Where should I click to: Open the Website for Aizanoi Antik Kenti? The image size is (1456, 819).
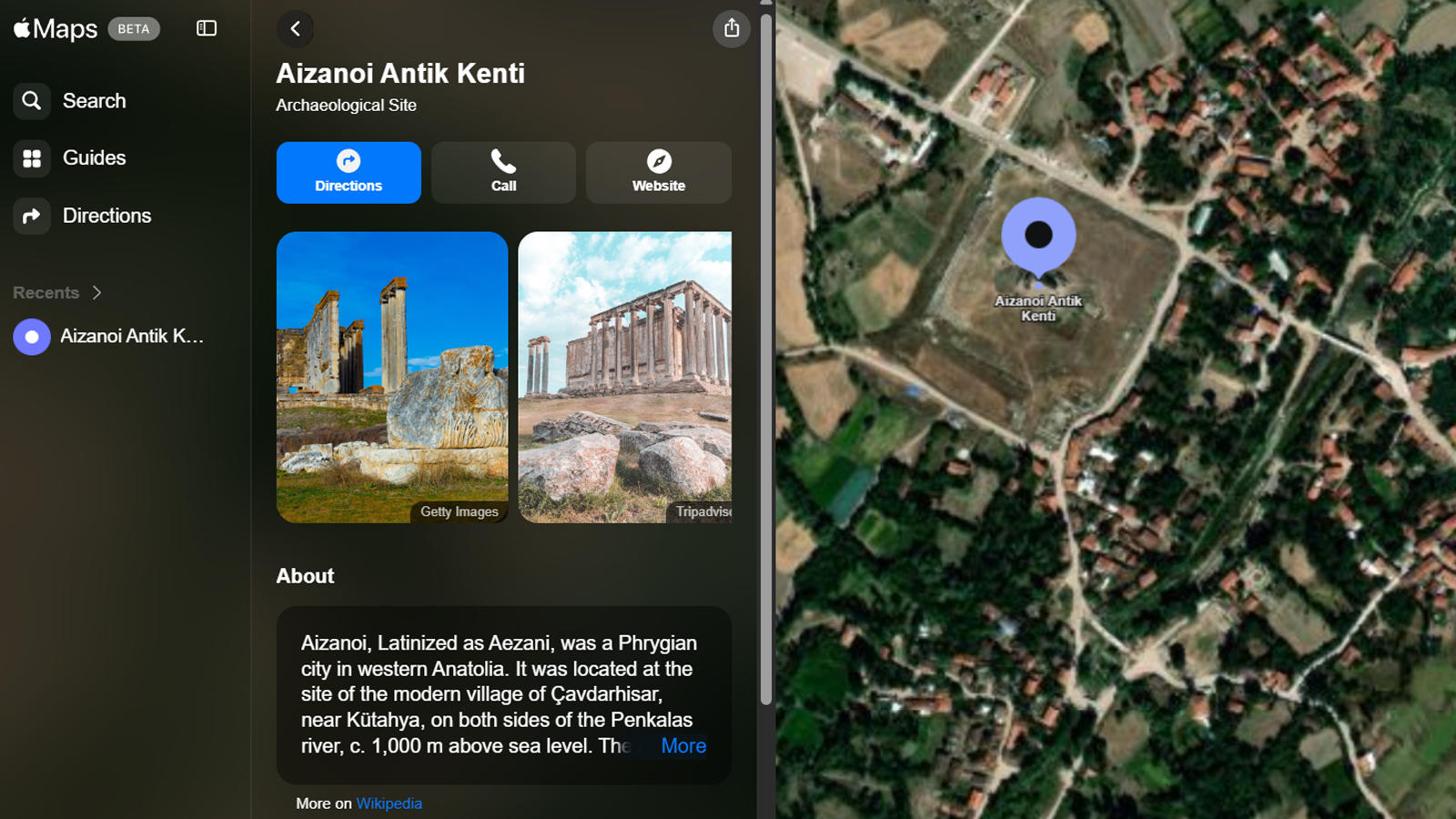tap(658, 172)
